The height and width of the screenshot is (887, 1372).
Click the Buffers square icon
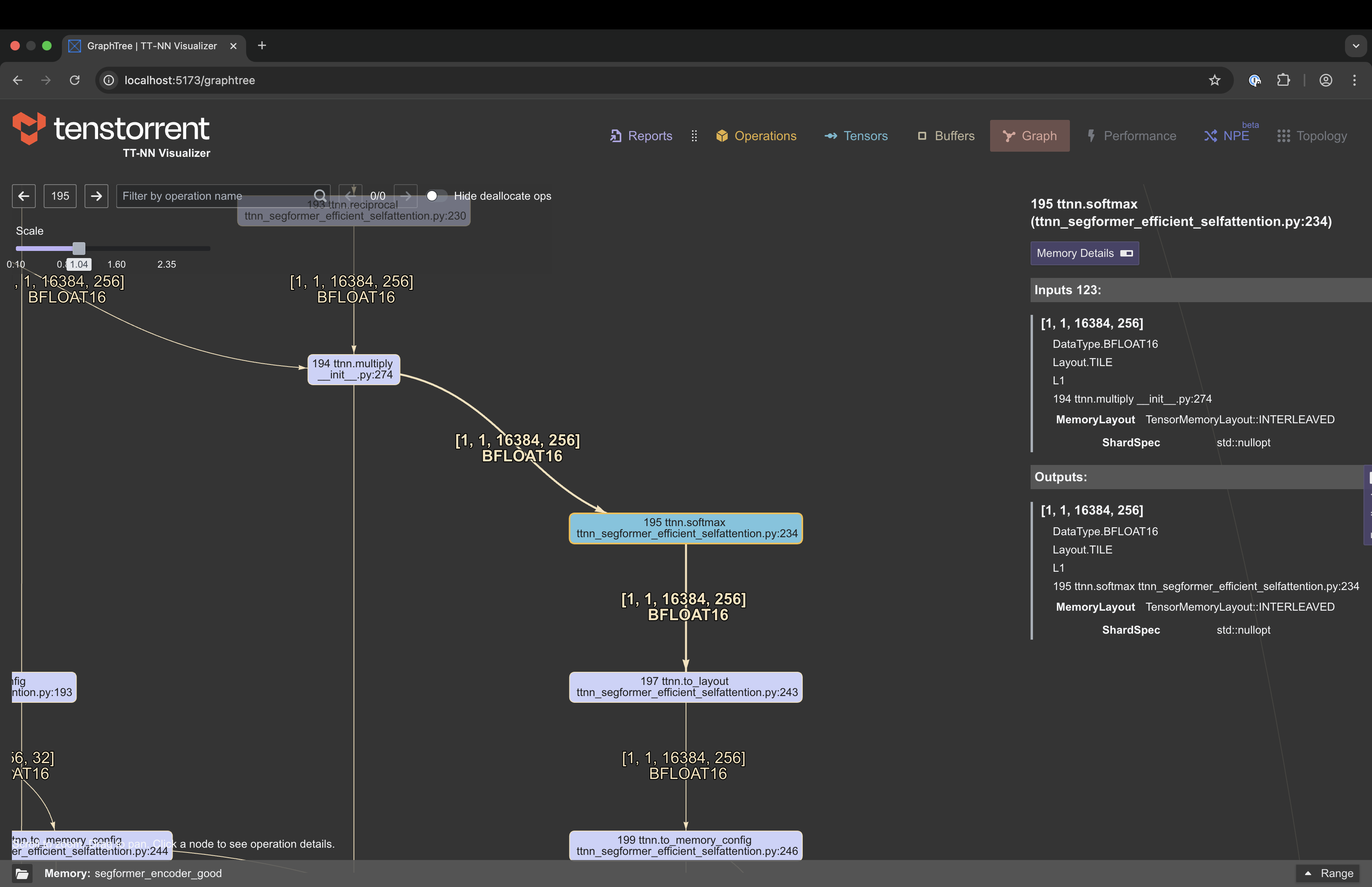click(x=922, y=136)
